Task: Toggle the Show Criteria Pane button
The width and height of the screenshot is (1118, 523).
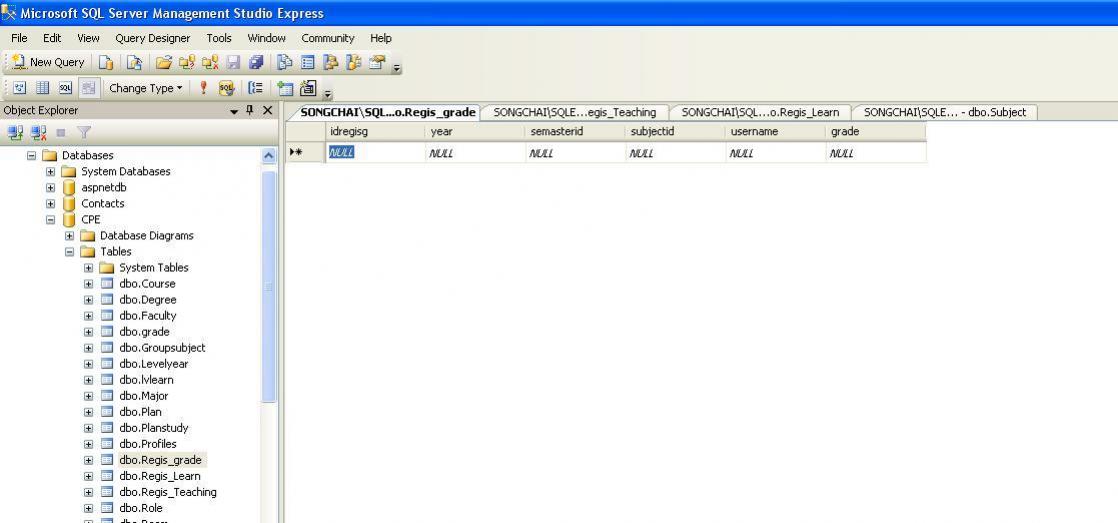Action: (x=43, y=88)
